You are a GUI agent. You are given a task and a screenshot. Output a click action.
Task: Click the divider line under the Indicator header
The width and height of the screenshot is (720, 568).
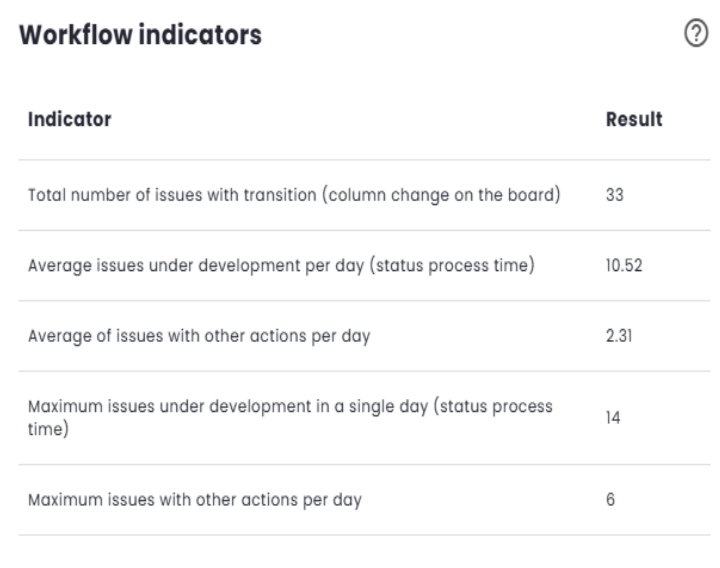[364, 160]
